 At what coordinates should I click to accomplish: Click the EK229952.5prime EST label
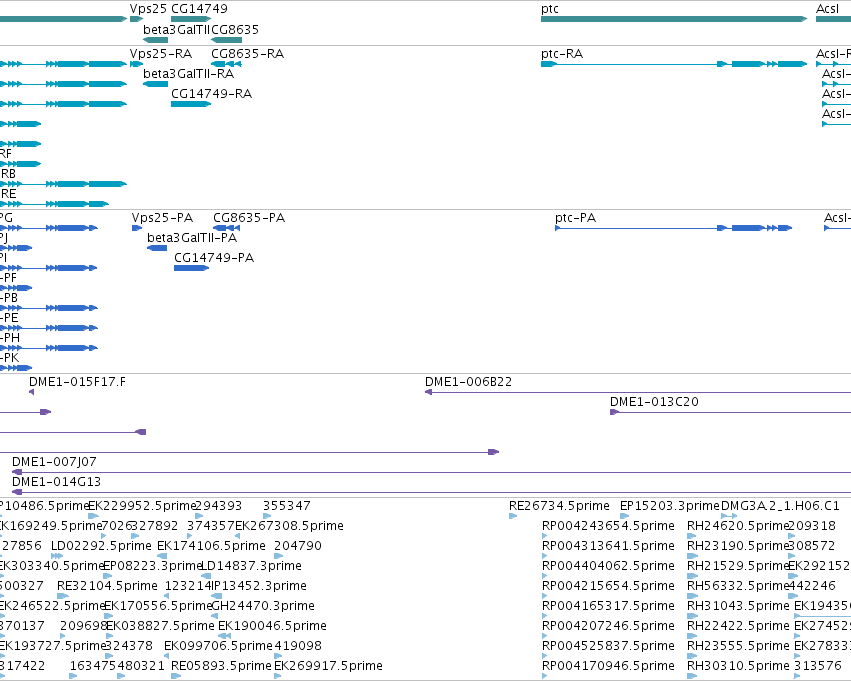coord(141,506)
